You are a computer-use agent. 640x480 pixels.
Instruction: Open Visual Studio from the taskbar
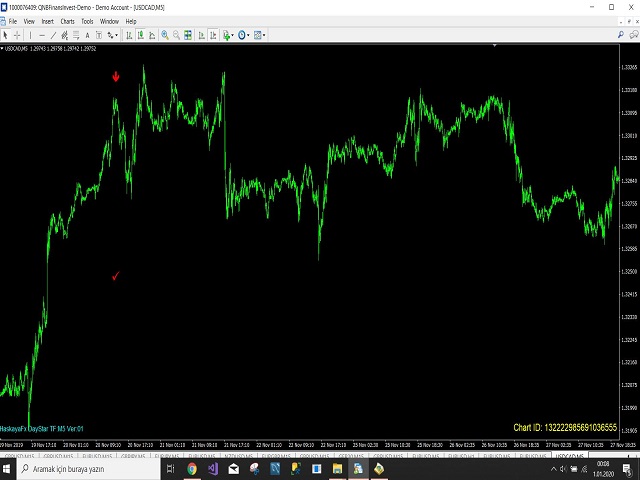click(213, 469)
